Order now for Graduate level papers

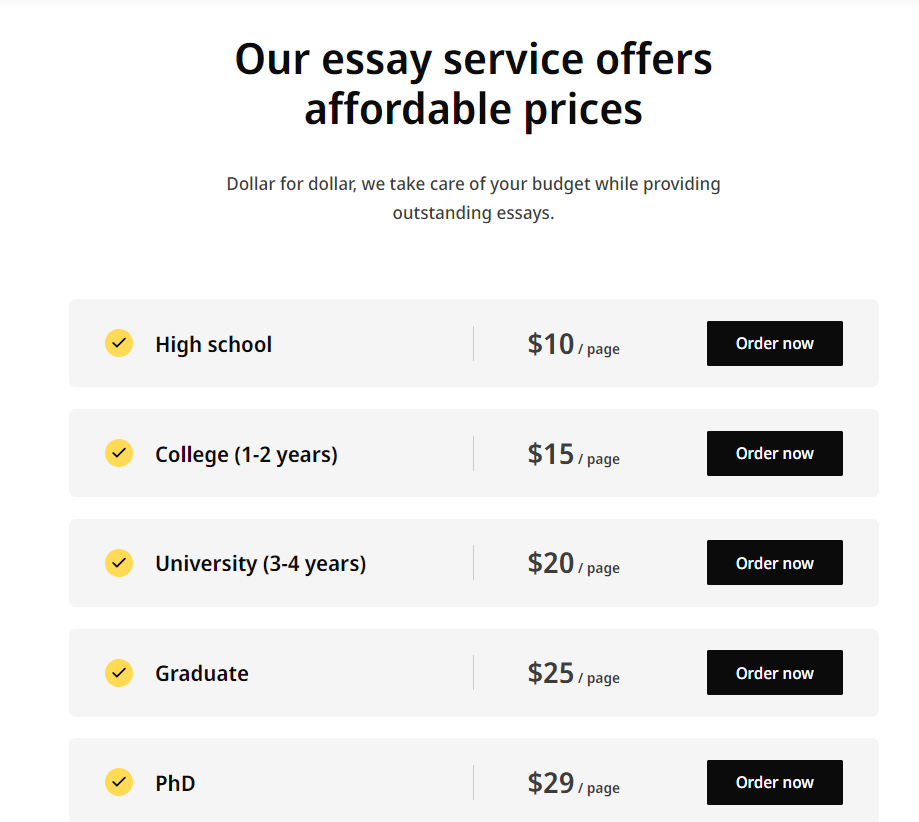[x=774, y=672]
